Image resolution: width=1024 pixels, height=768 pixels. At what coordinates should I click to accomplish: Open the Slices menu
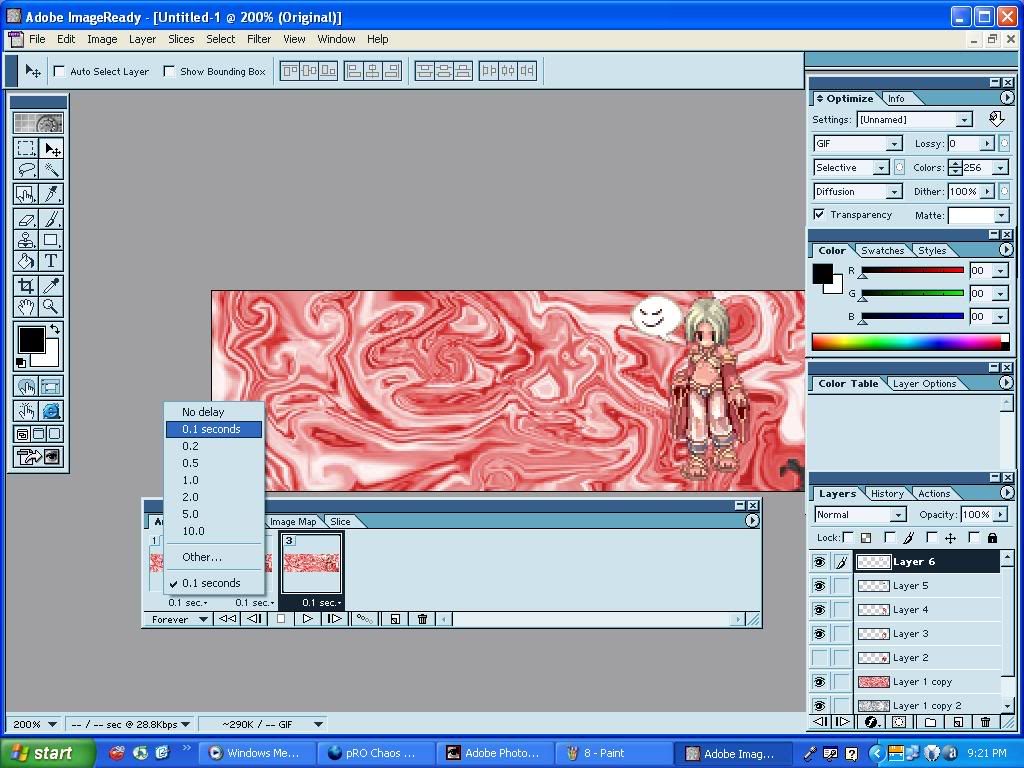click(x=181, y=39)
